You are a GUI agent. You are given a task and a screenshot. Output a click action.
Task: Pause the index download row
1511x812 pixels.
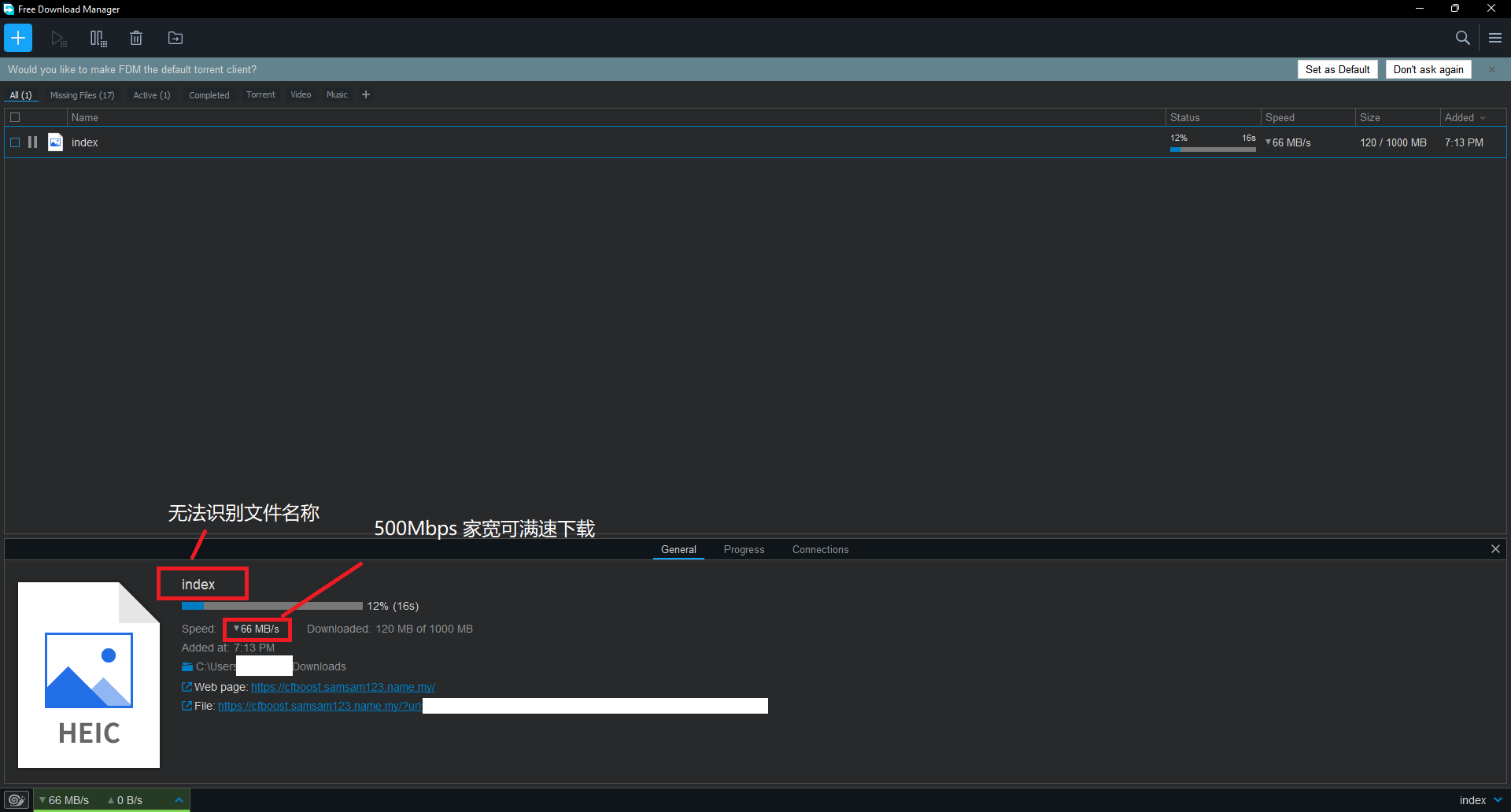(x=33, y=142)
